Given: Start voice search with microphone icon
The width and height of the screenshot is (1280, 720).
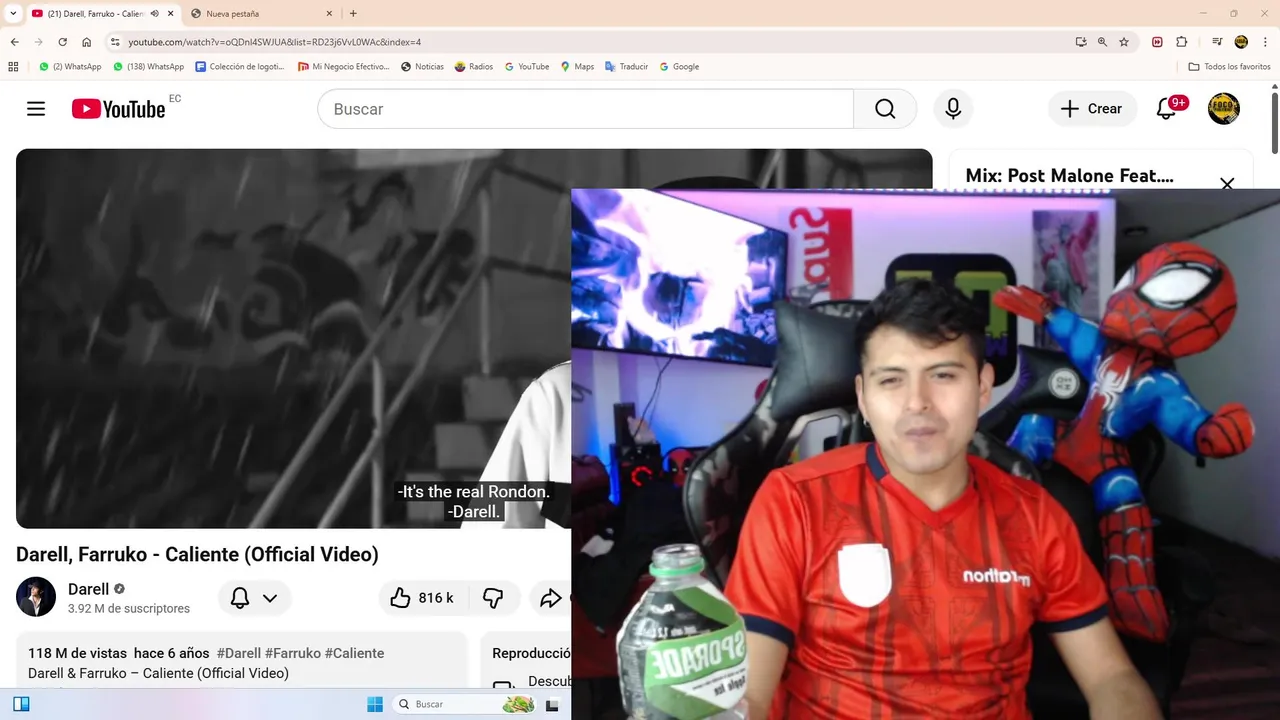Looking at the screenshot, I should point(953,109).
